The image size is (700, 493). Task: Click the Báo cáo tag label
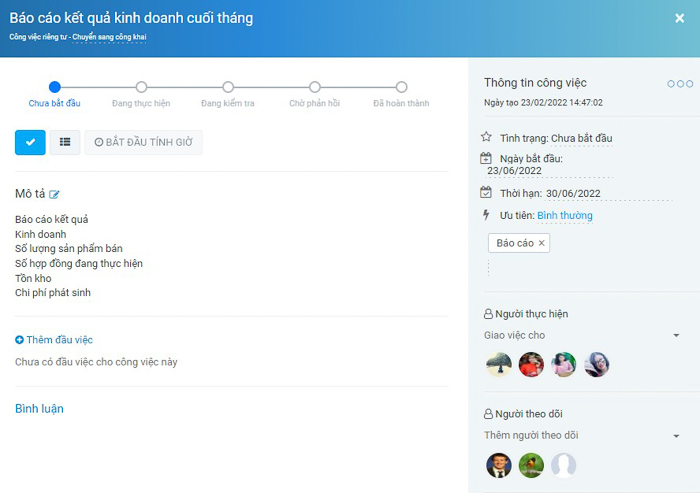(515, 243)
